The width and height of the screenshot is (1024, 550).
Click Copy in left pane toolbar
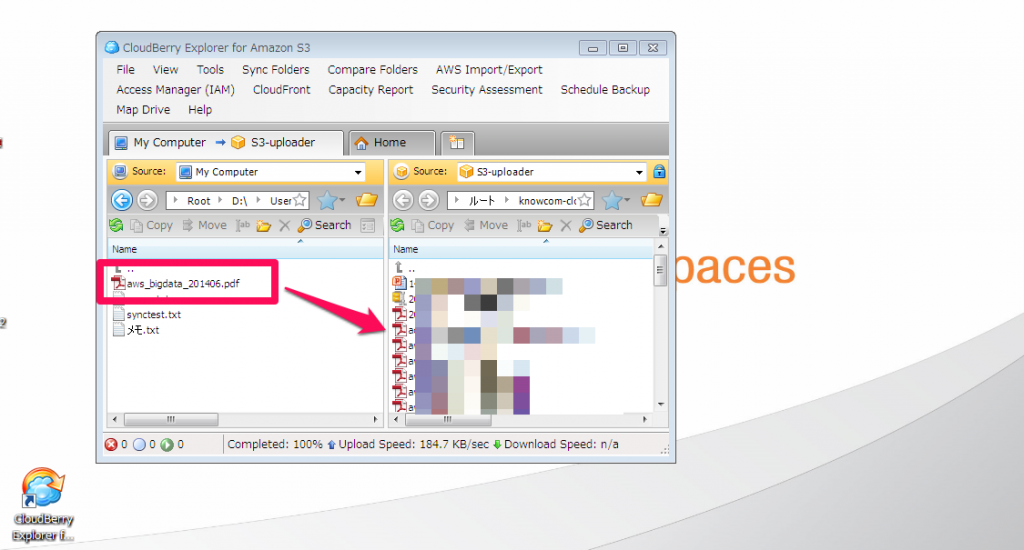[x=152, y=225]
